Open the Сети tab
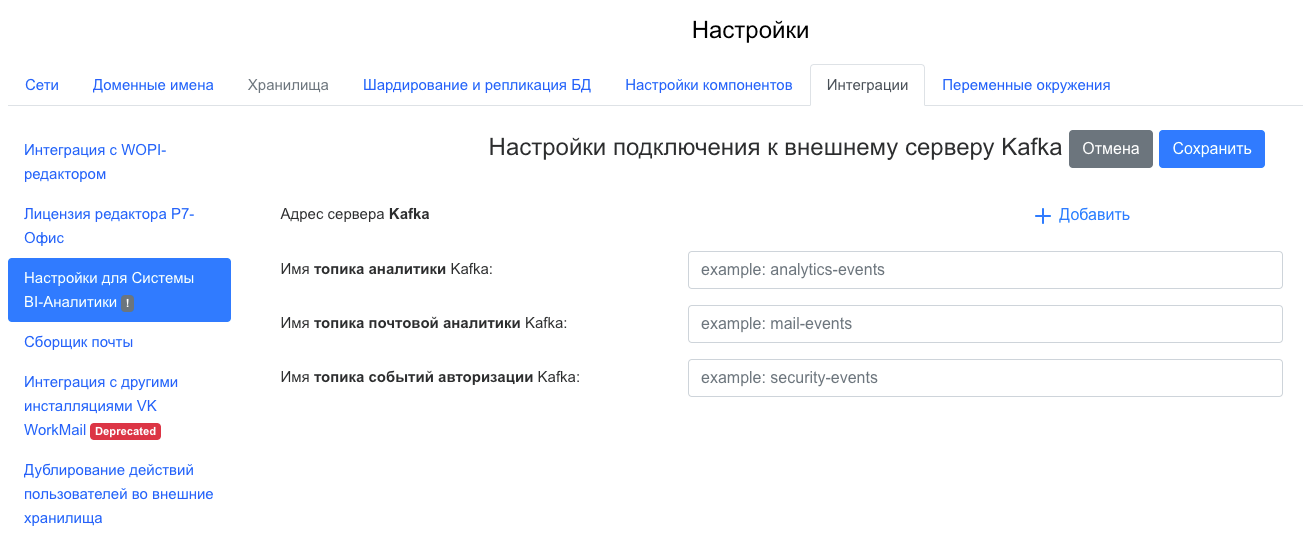 [x=42, y=85]
